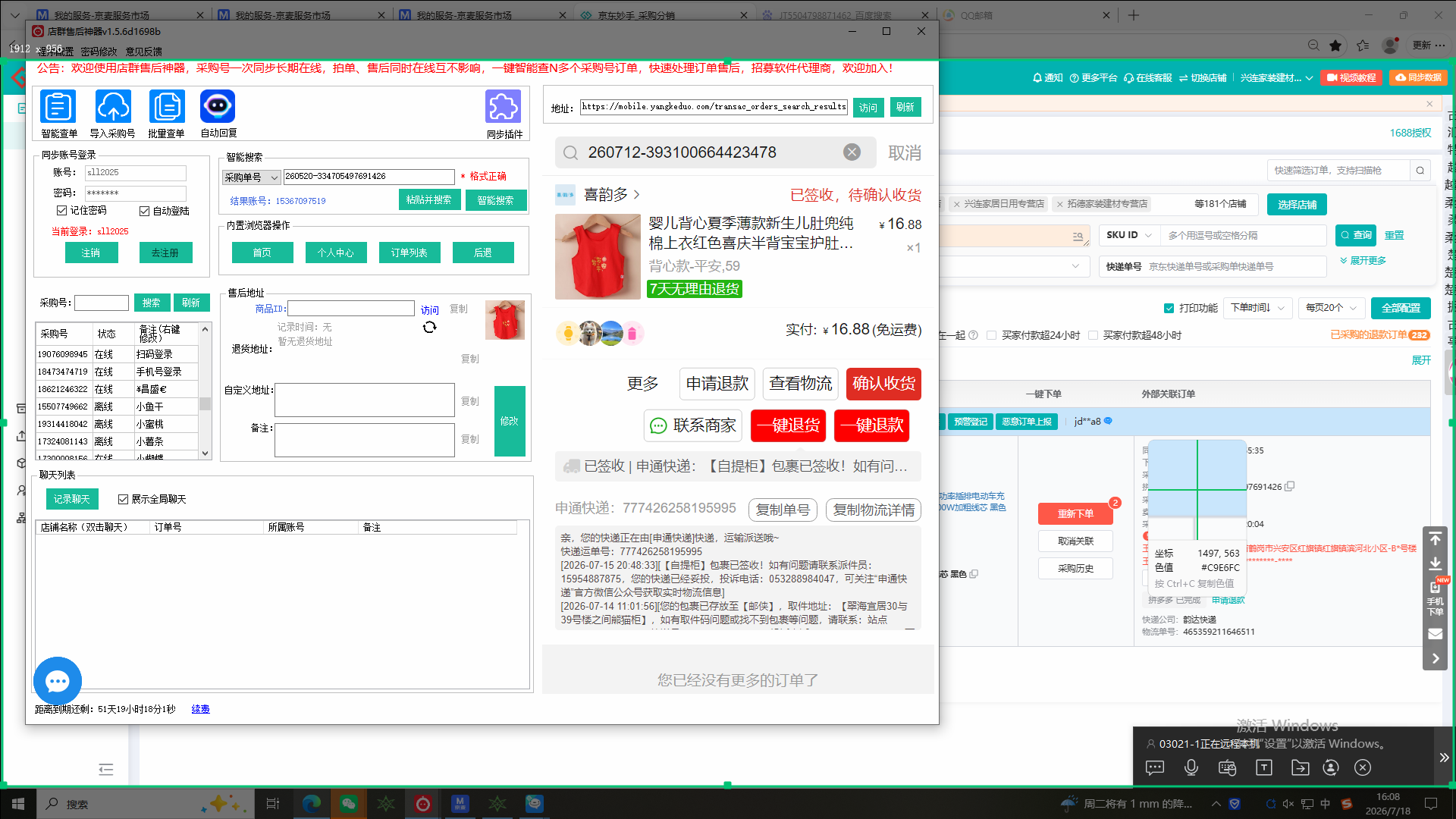Screen dimensions: 1456x819
Task: Select the row with 采购号 19076098945
Action: click(x=118, y=354)
